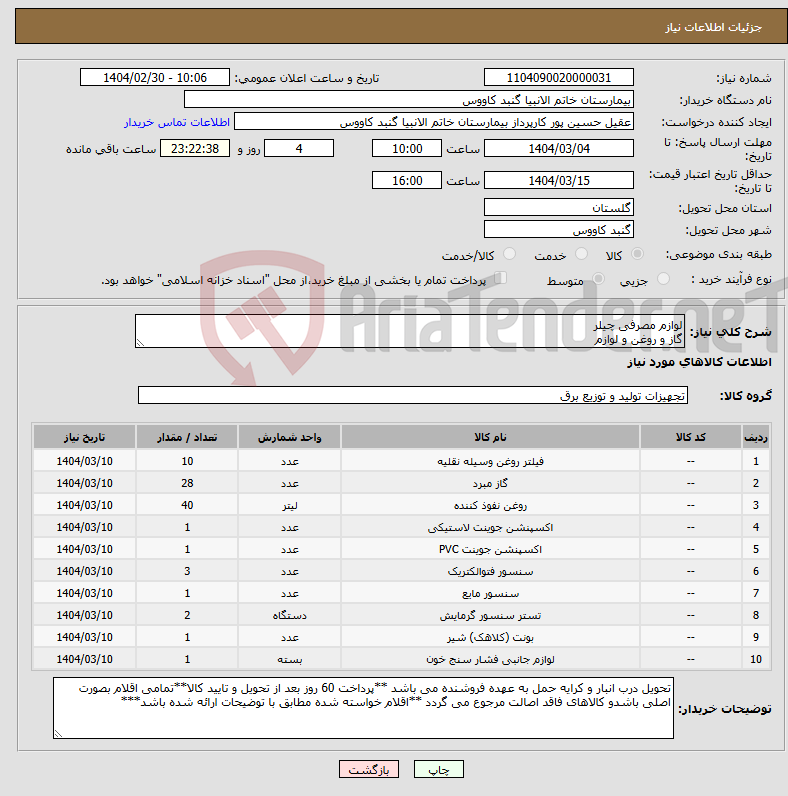Click item سنسور مایع

tap(490, 593)
